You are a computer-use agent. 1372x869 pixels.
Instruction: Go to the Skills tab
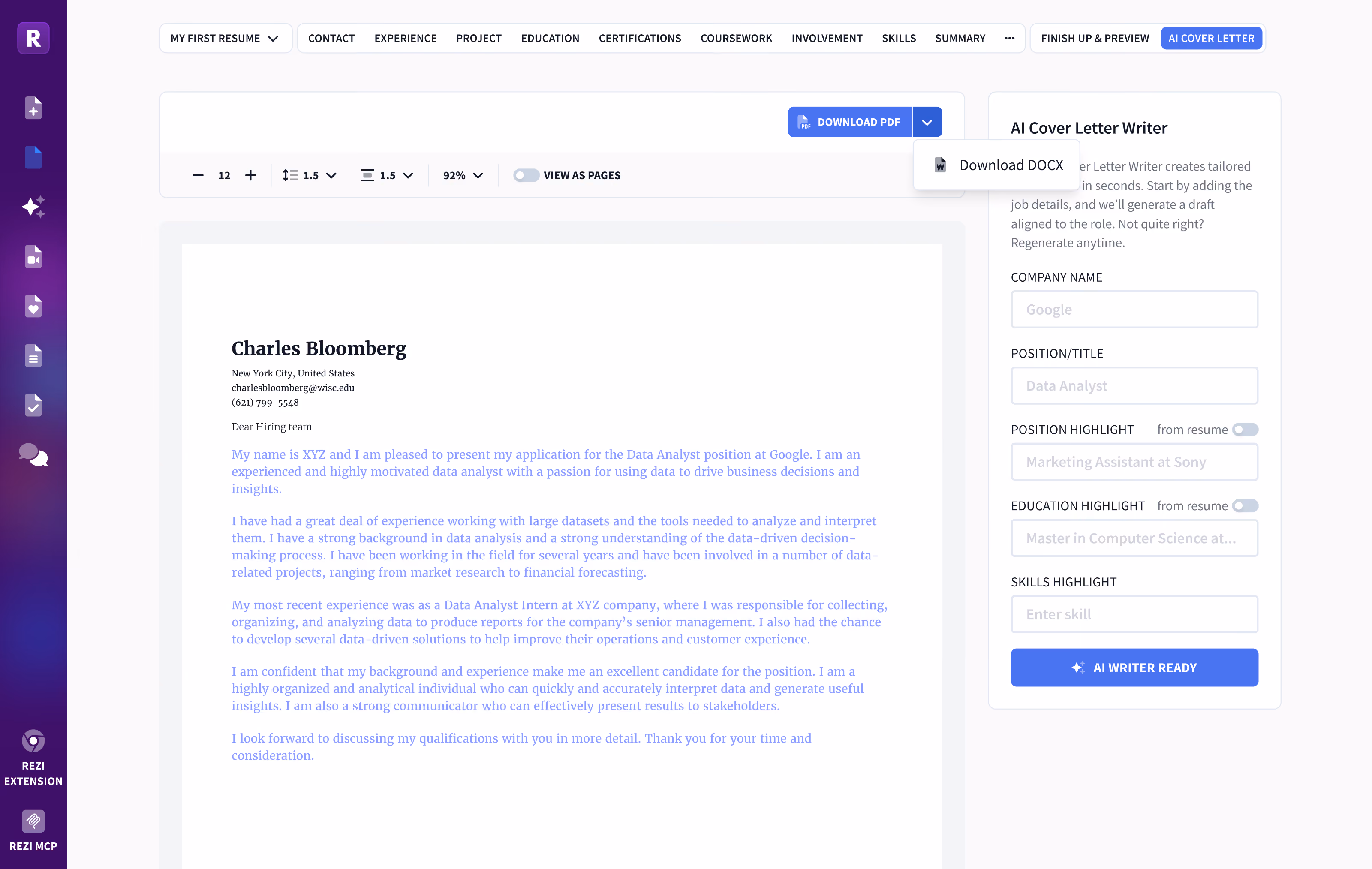click(x=899, y=38)
